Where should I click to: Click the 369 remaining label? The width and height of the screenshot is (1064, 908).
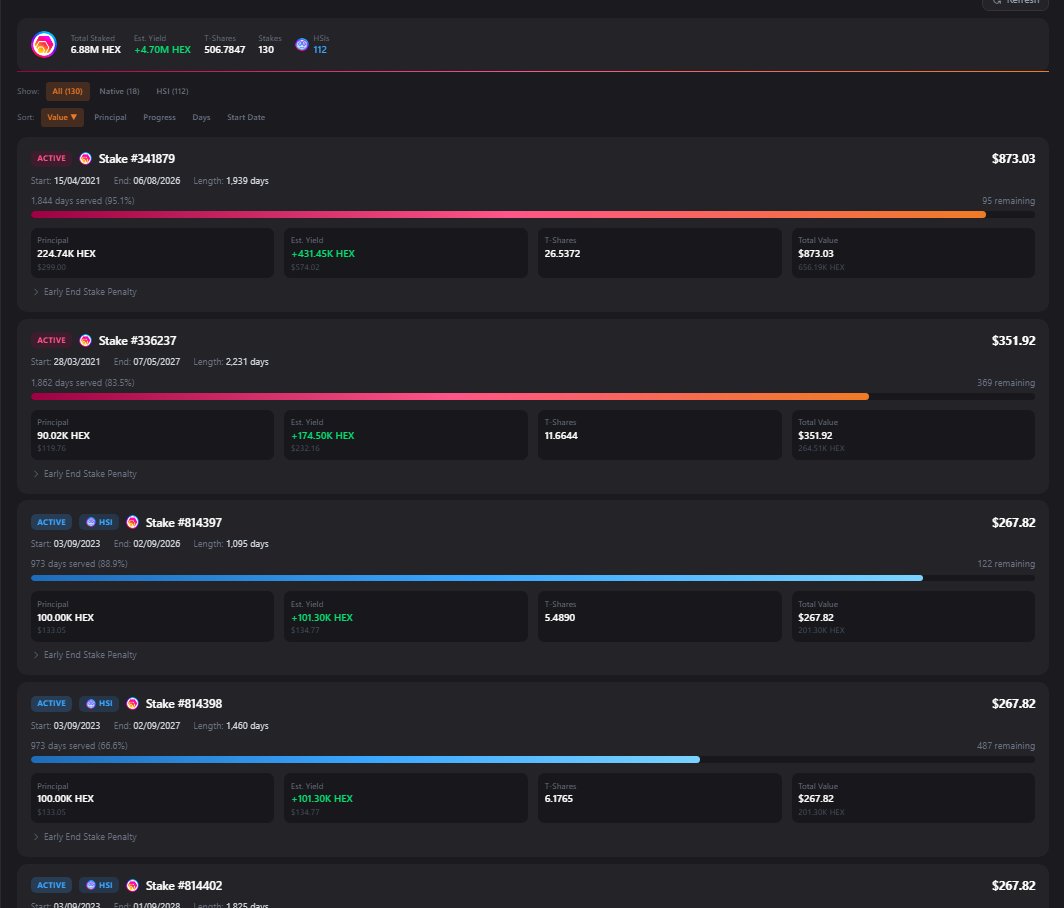tap(1006, 383)
